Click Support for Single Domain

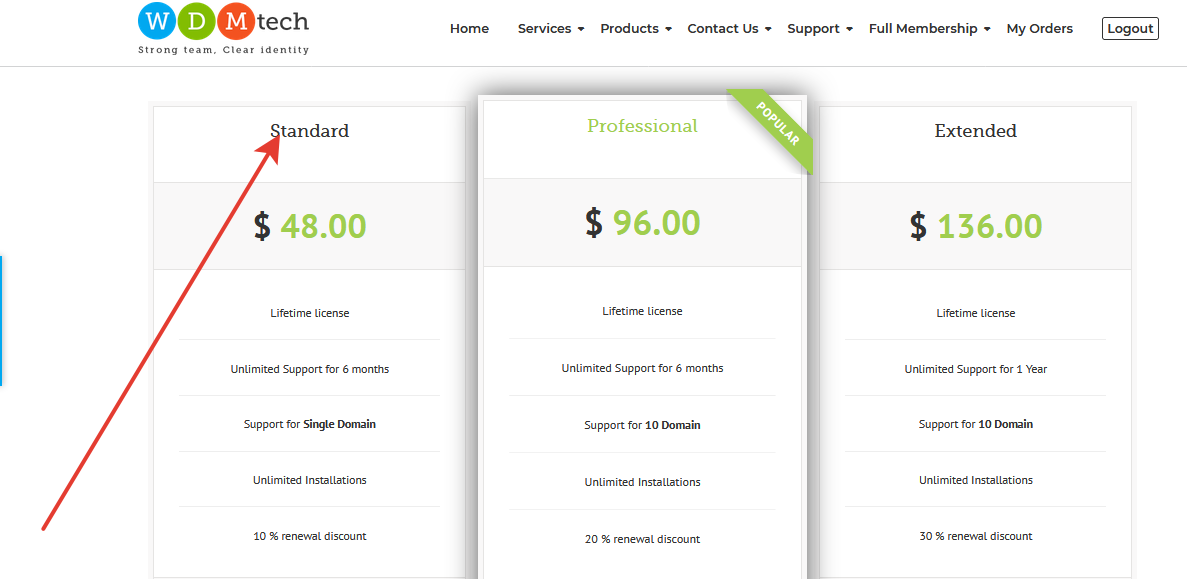[310, 425]
